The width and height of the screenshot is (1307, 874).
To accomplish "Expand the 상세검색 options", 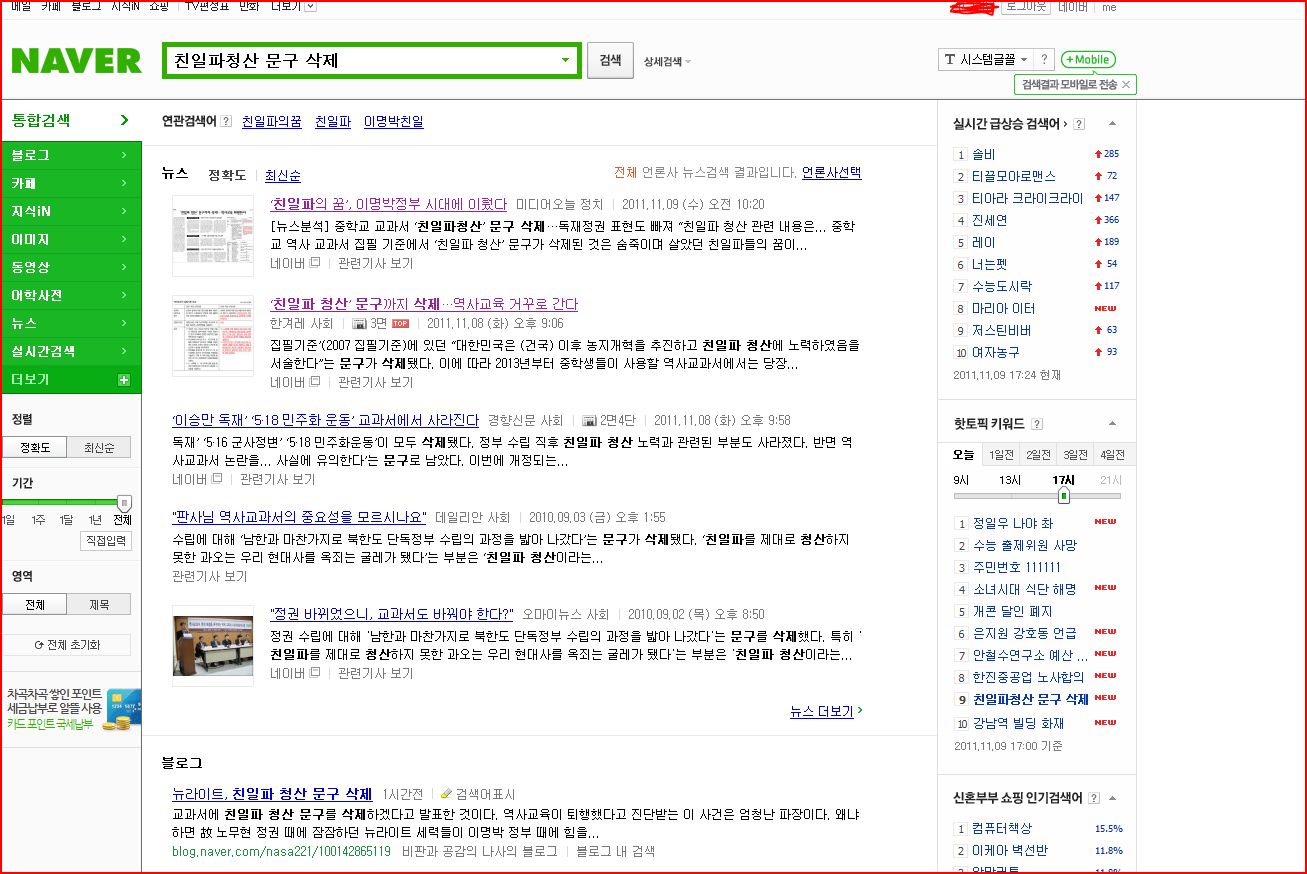I will (x=667, y=62).
